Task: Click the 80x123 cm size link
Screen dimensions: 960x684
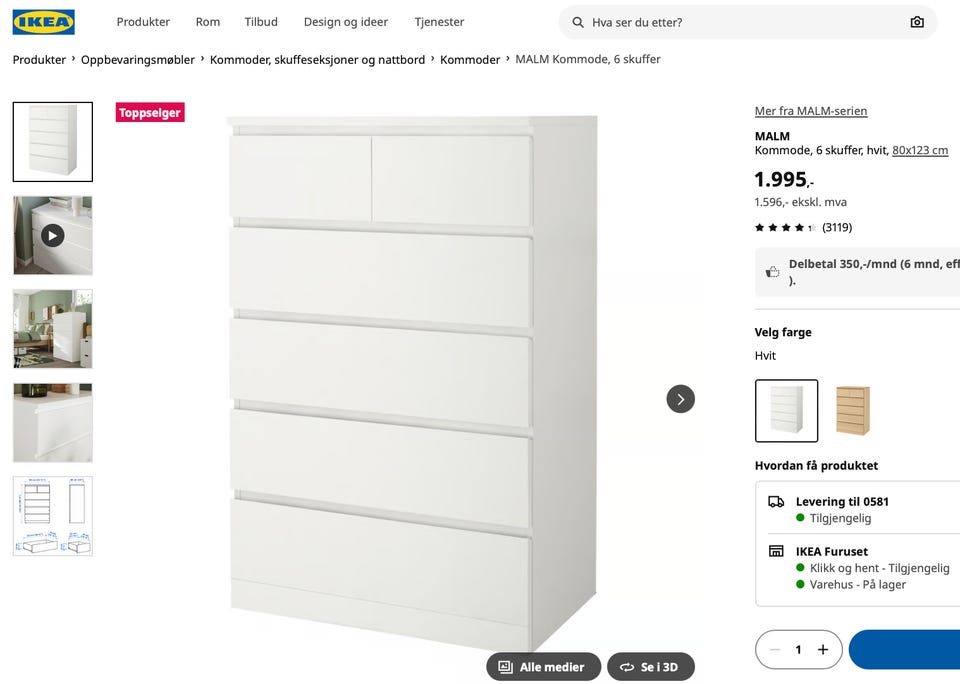Action: tap(920, 150)
